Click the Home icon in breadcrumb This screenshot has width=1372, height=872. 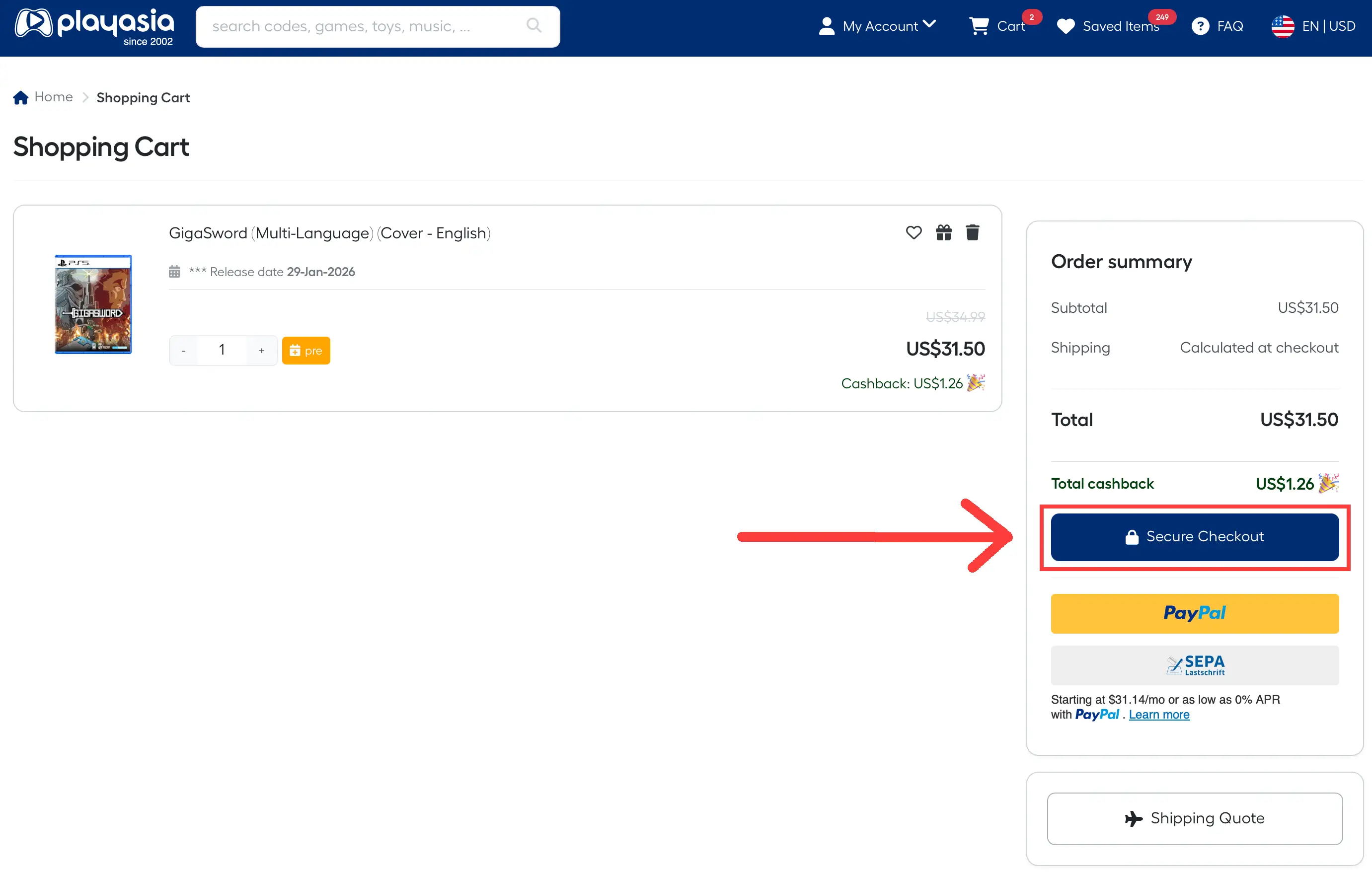20,97
